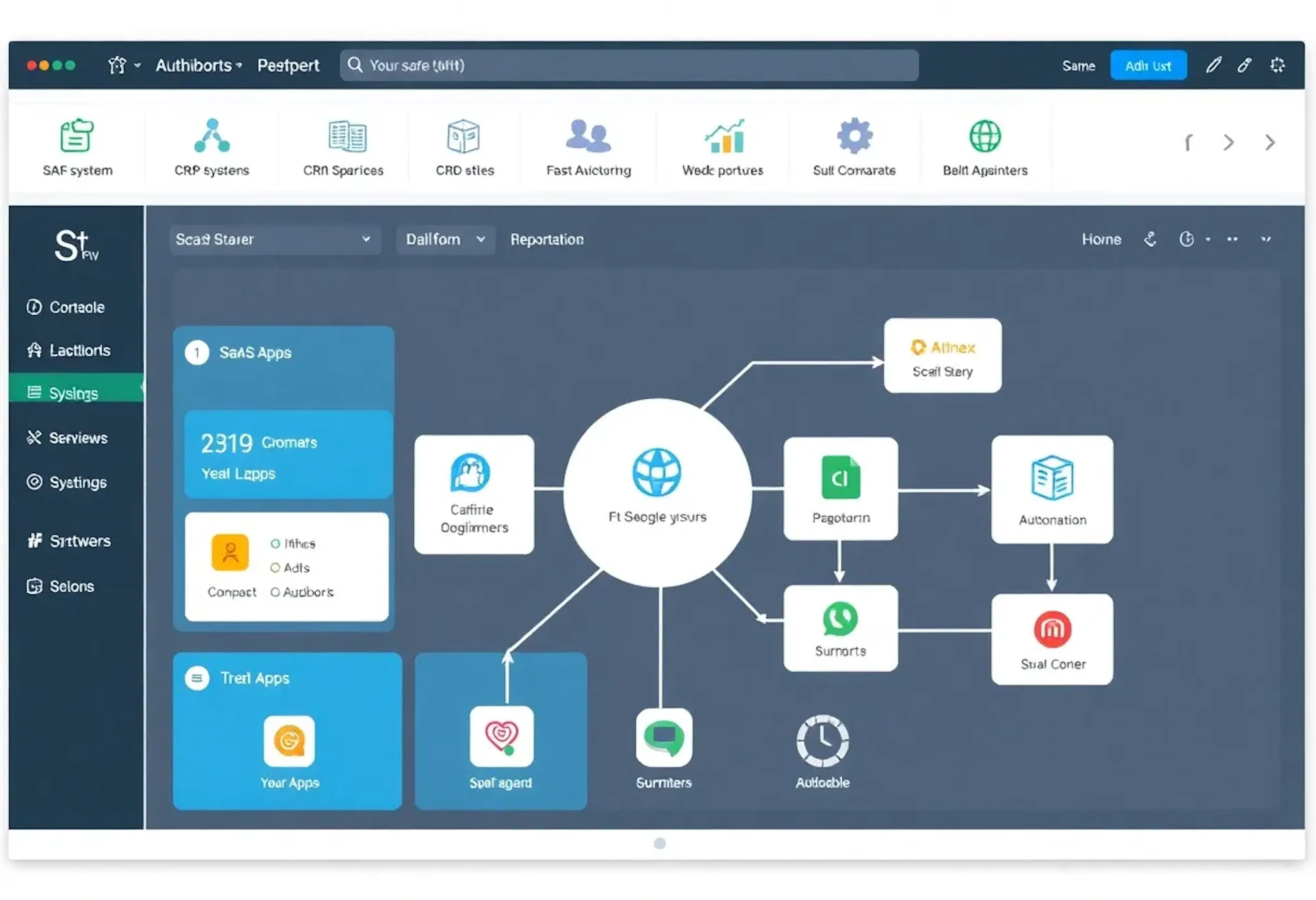
Task: Click the link icon next to the pencil
Action: (x=1245, y=65)
